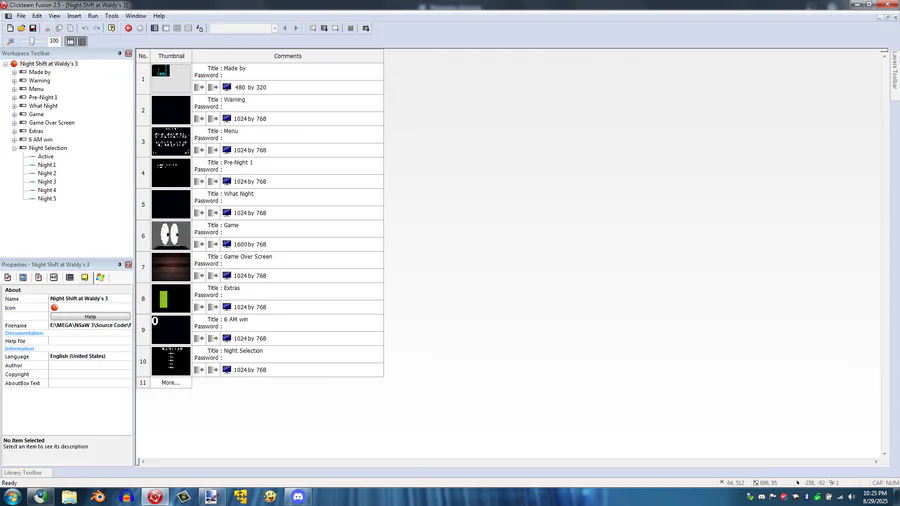Open a file via the folder toolbar icon
Screen dimensions: 900x506
pyautogui.click(x=21, y=28)
